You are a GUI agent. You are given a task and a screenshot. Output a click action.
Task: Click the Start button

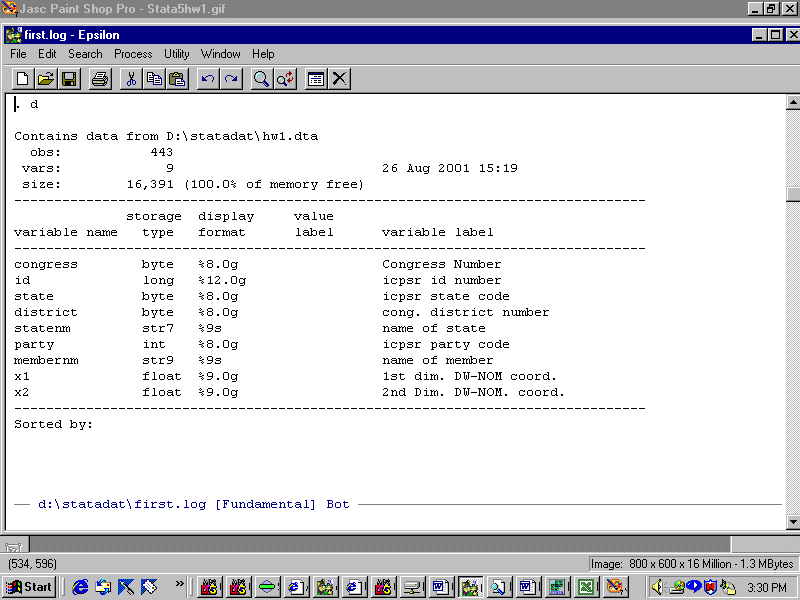coord(30,587)
